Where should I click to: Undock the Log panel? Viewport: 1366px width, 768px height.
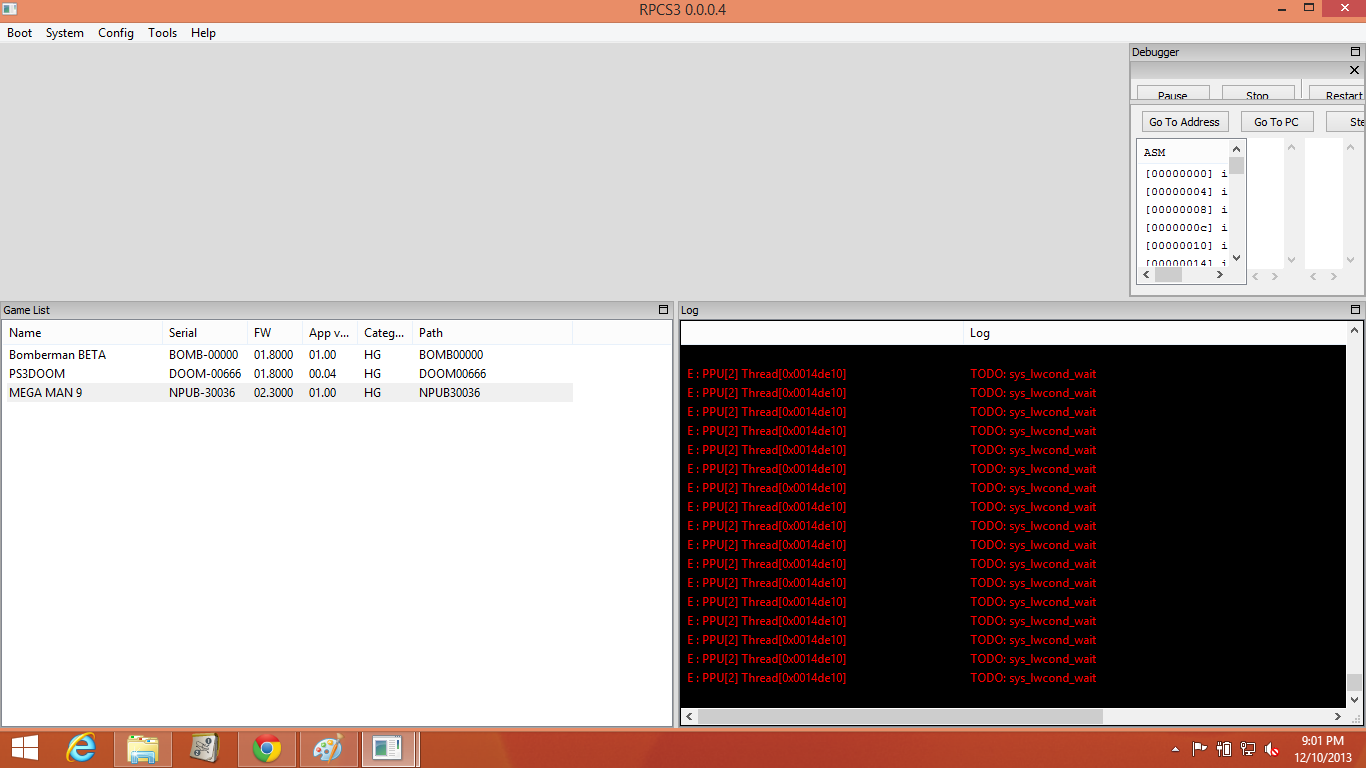(1355, 310)
